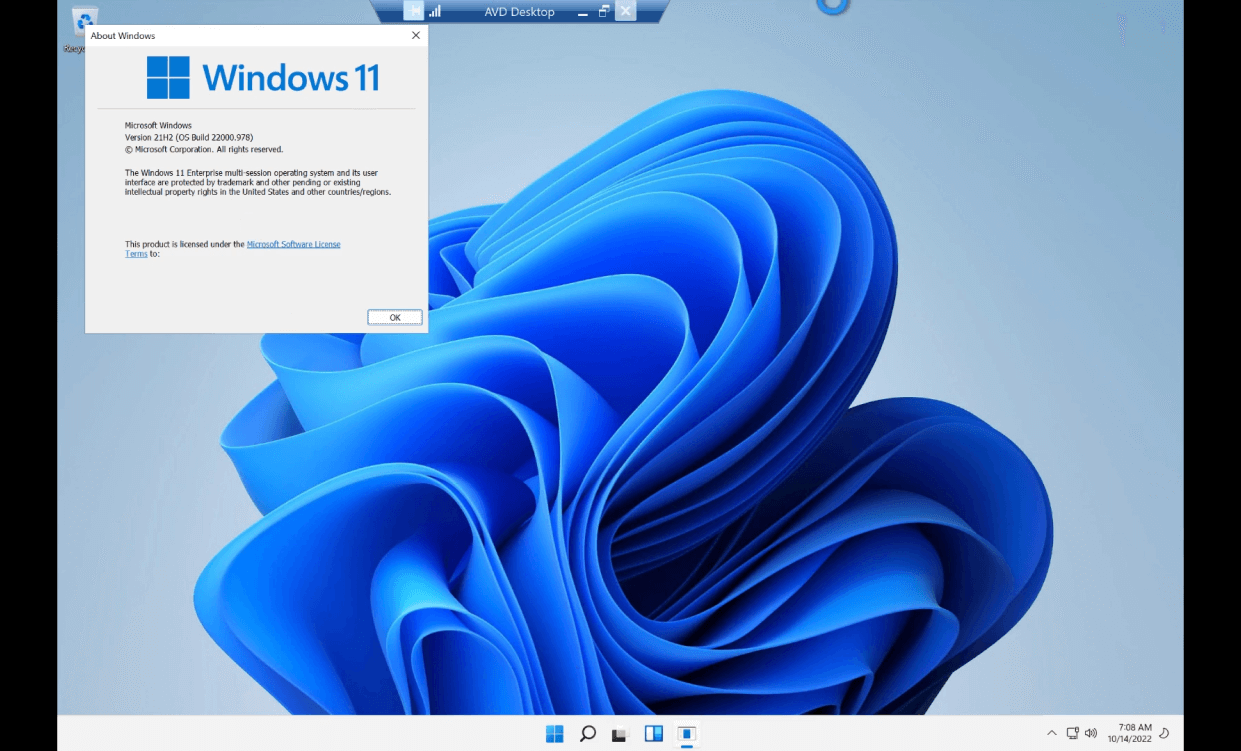The width and height of the screenshot is (1241, 751).
Task: Open the Recycle Bin
Action: point(85,22)
